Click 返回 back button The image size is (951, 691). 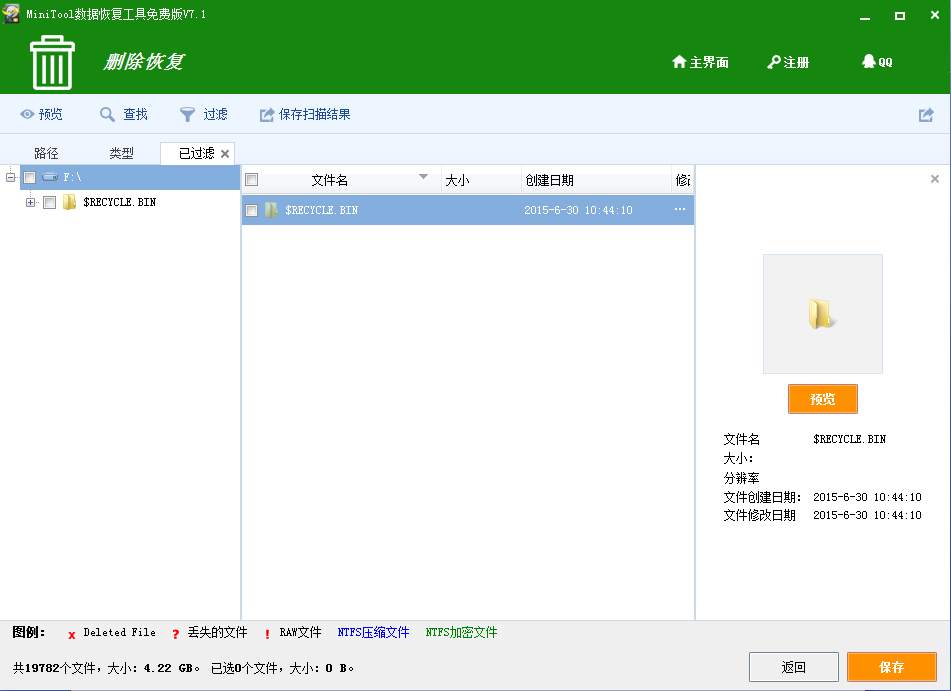793,667
